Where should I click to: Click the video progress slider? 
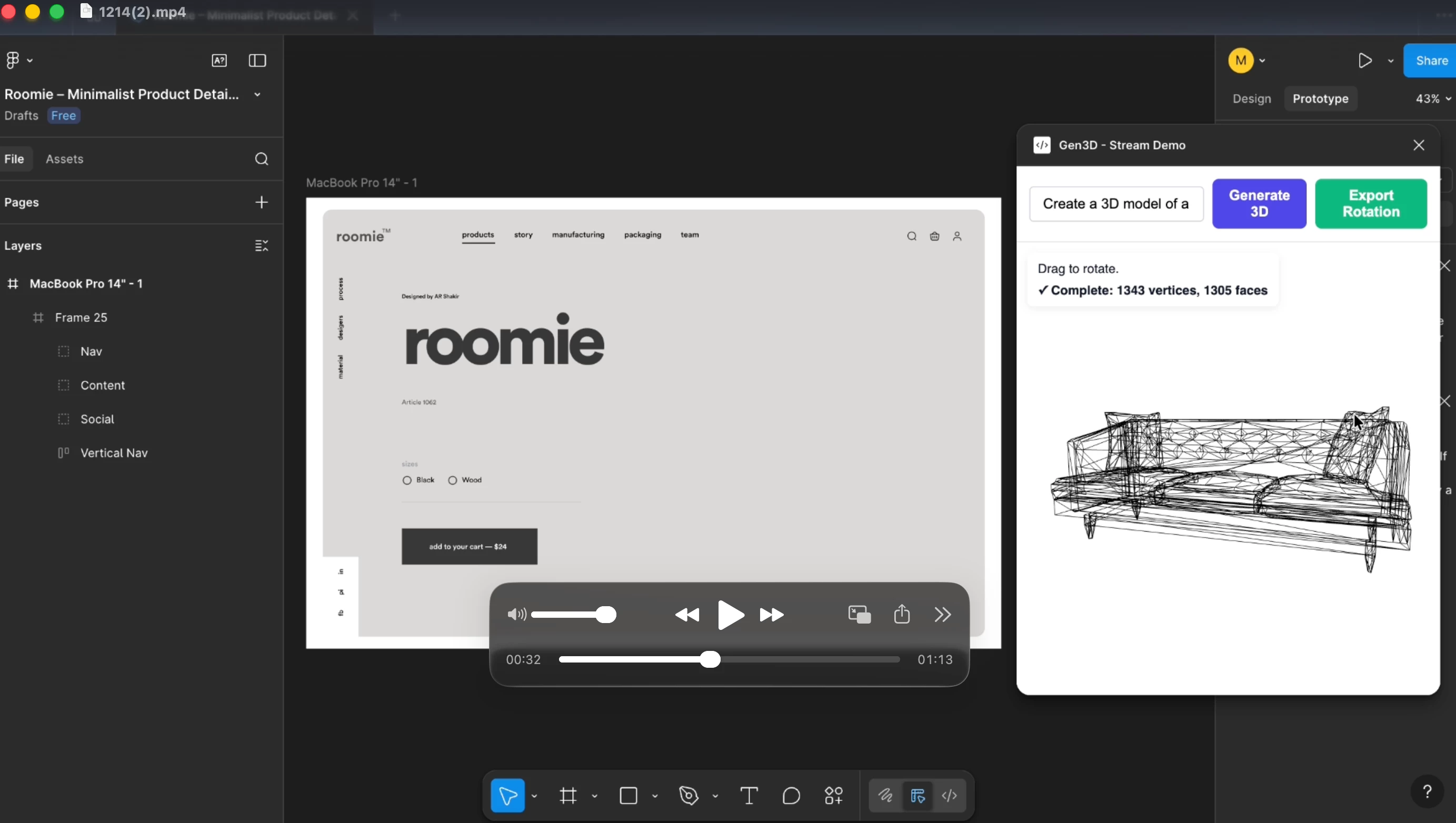coord(711,659)
